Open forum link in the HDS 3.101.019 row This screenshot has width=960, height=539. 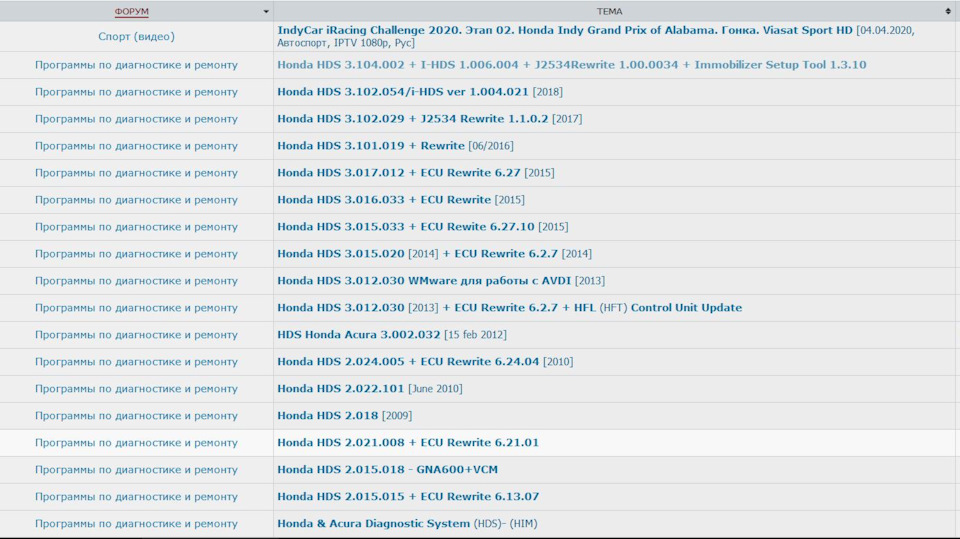[x=137, y=145]
